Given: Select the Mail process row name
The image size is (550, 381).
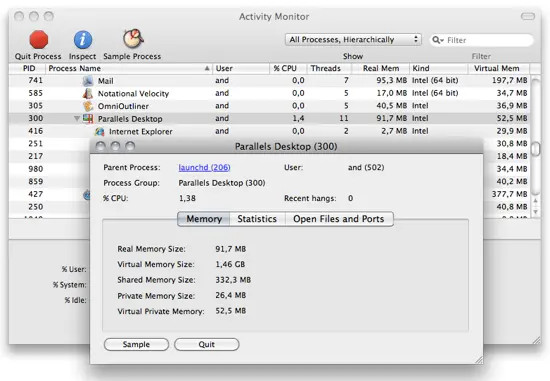Looking at the screenshot, I should point(106,81).
